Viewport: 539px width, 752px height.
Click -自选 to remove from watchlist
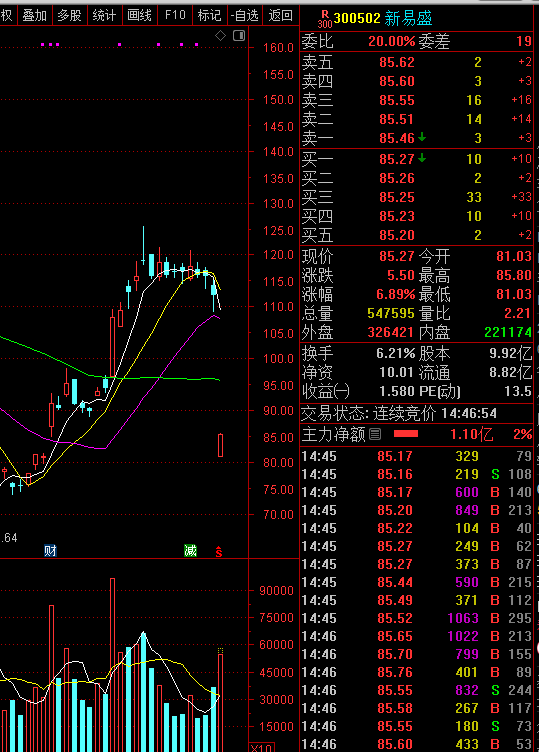click(x=245, y=15)
